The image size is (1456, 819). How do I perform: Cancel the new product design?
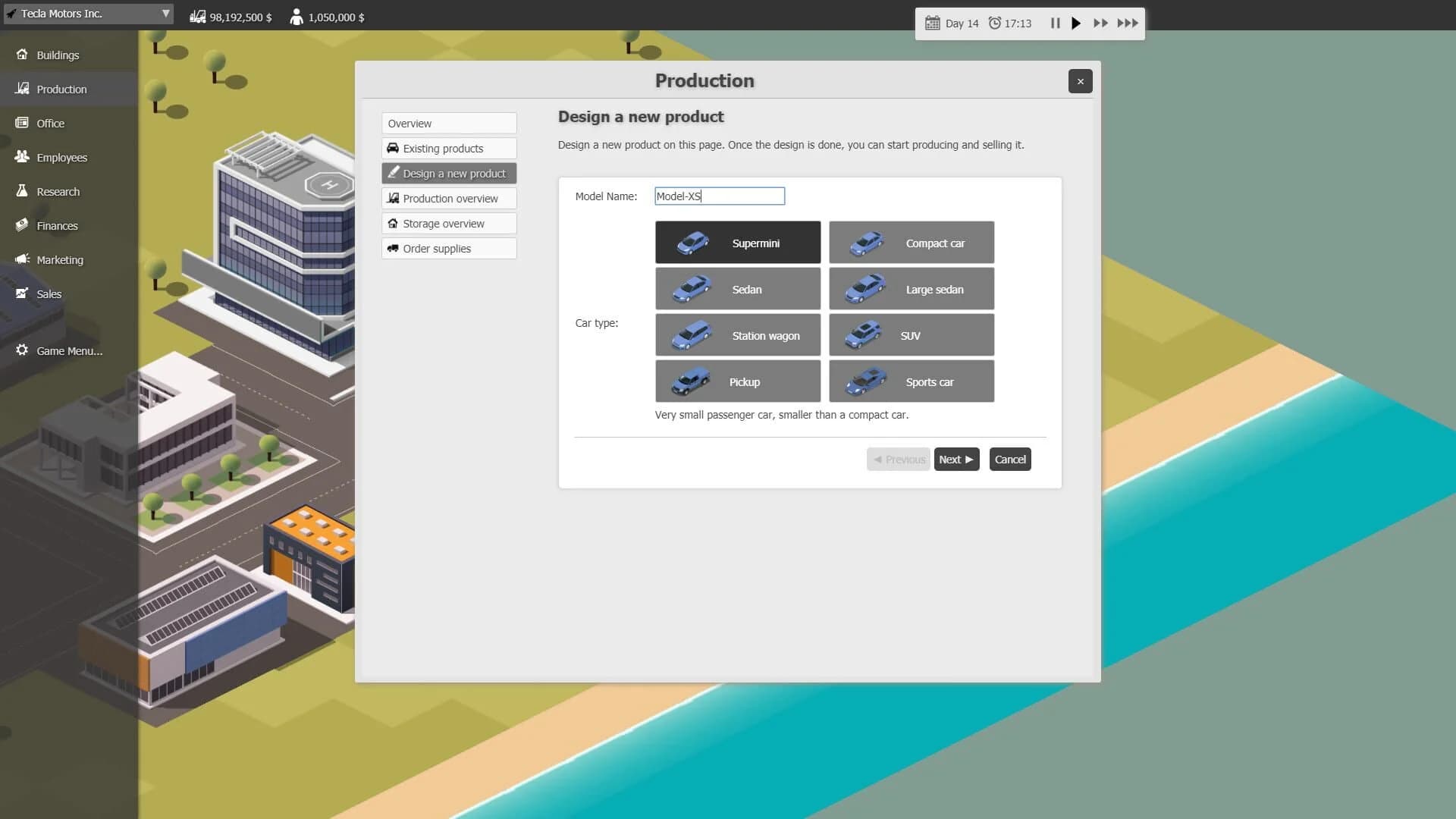[x=1010, y=459]
